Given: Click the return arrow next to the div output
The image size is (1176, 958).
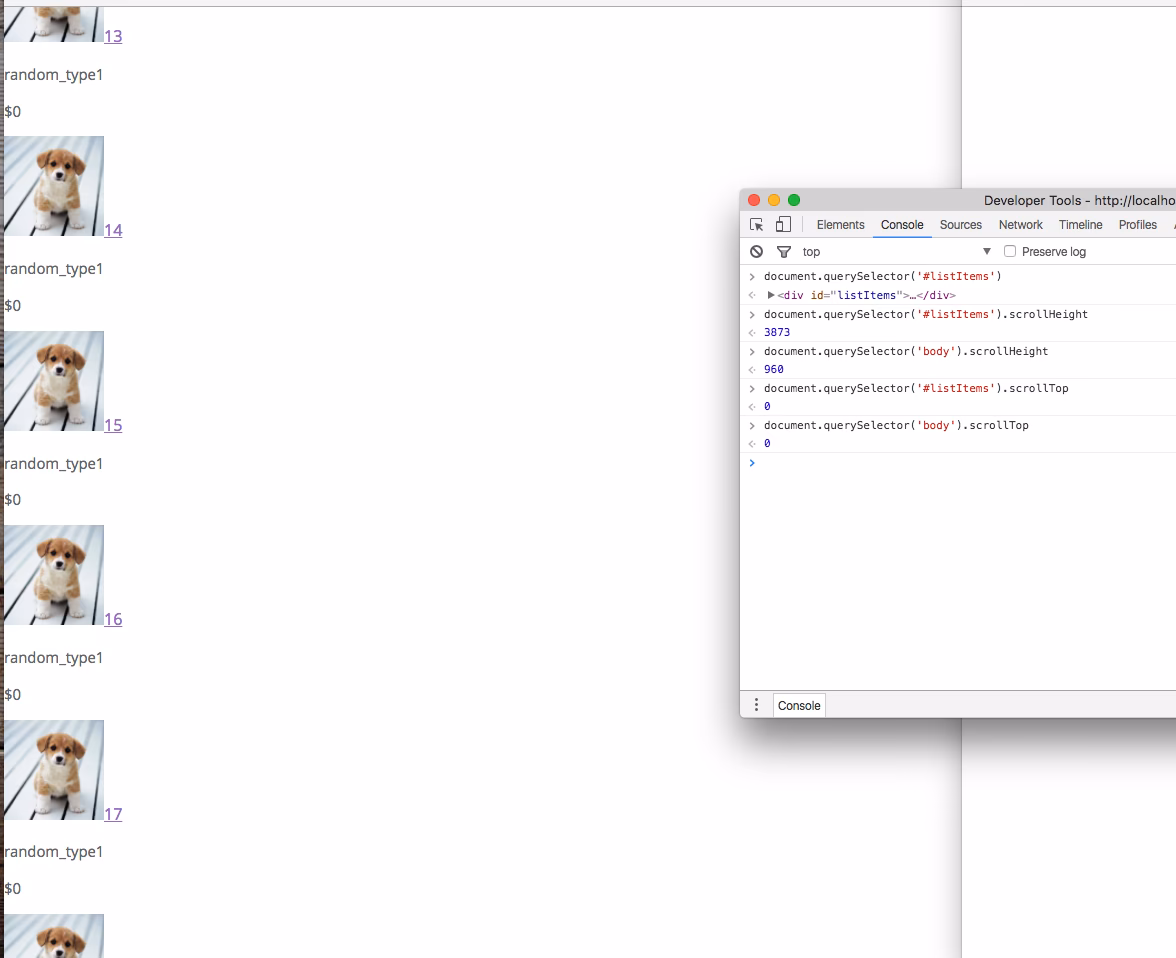Looking at the screenshot, I should point(751,294).
